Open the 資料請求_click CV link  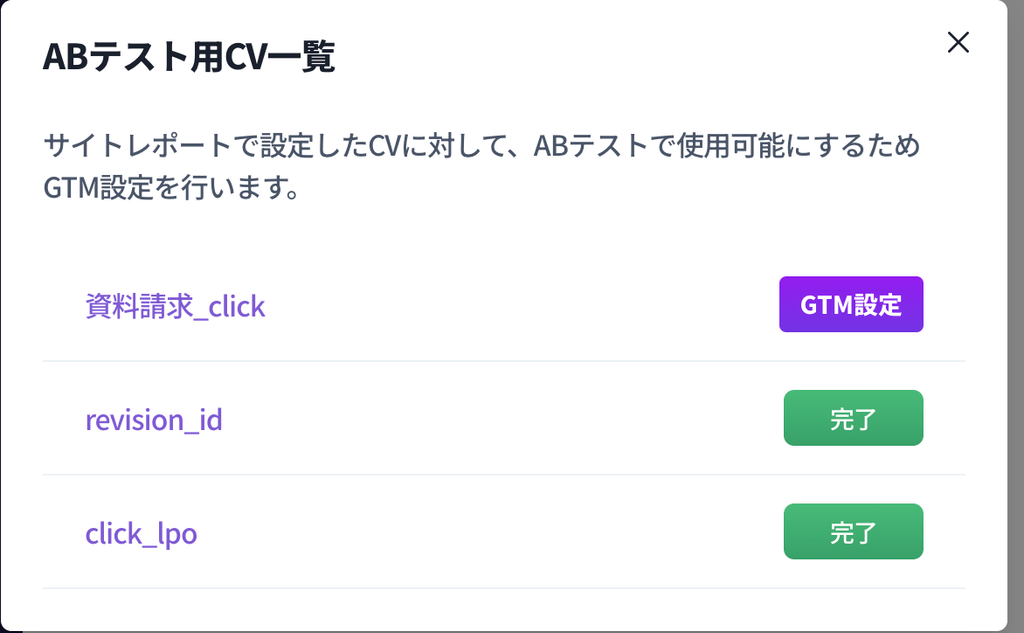[175, 306]
